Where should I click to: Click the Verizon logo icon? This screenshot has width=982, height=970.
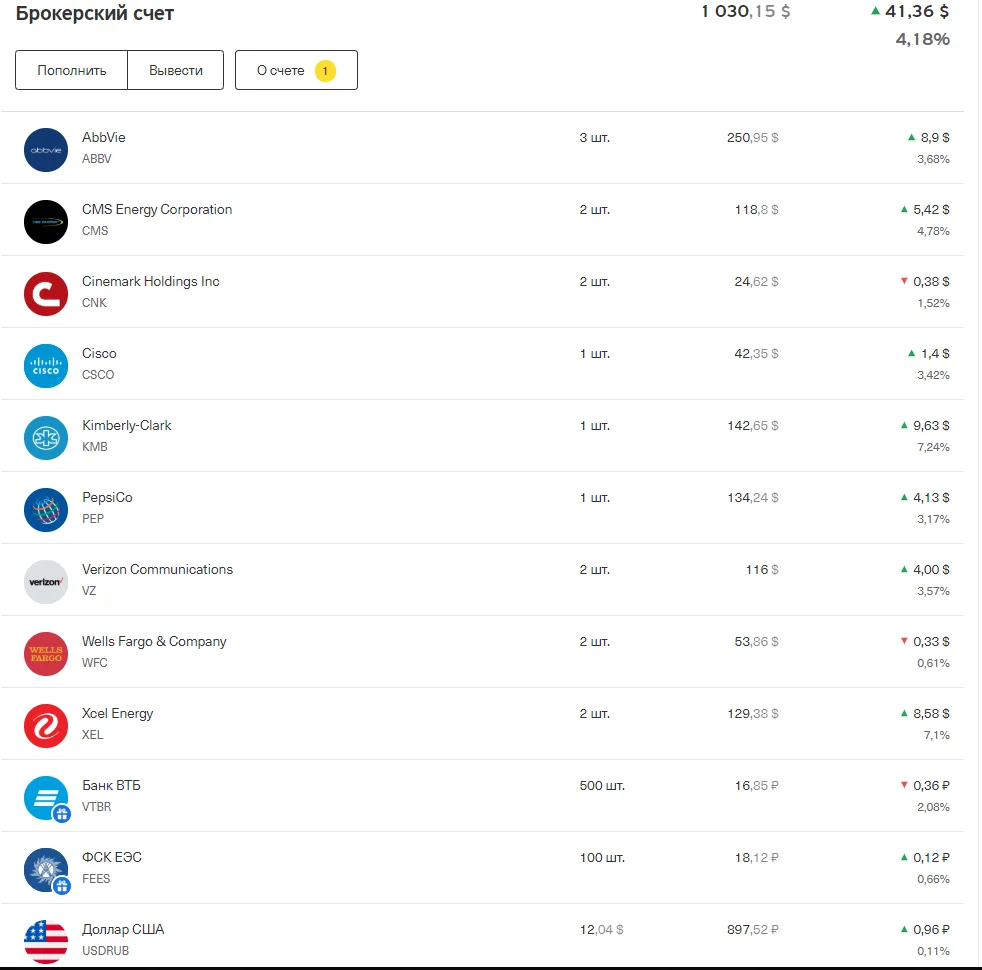[x=45, y=580]
